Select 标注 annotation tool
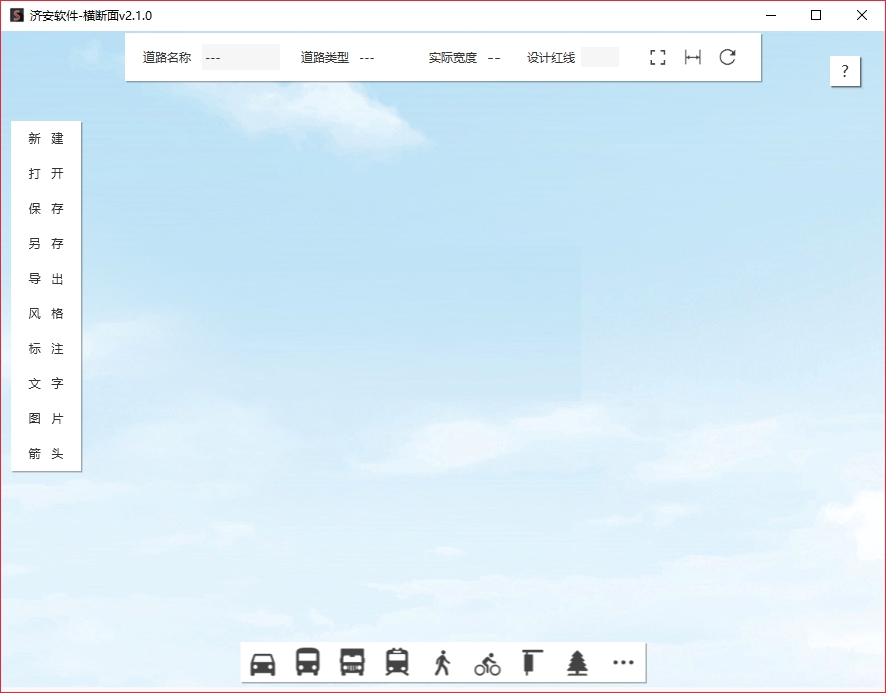The height and width of the screenshot is (693, 886). pos(46,349)
